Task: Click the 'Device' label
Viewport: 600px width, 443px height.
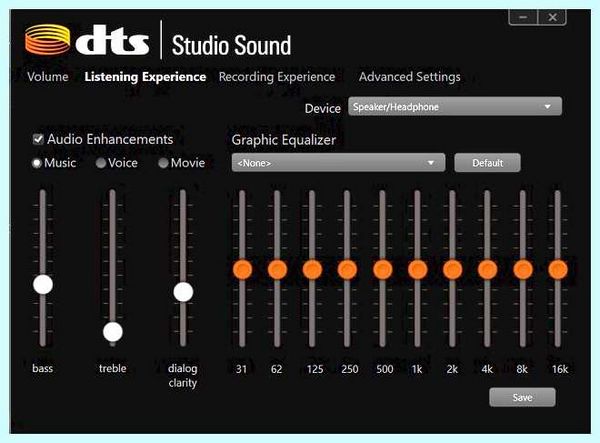Action: click(323, 108)
